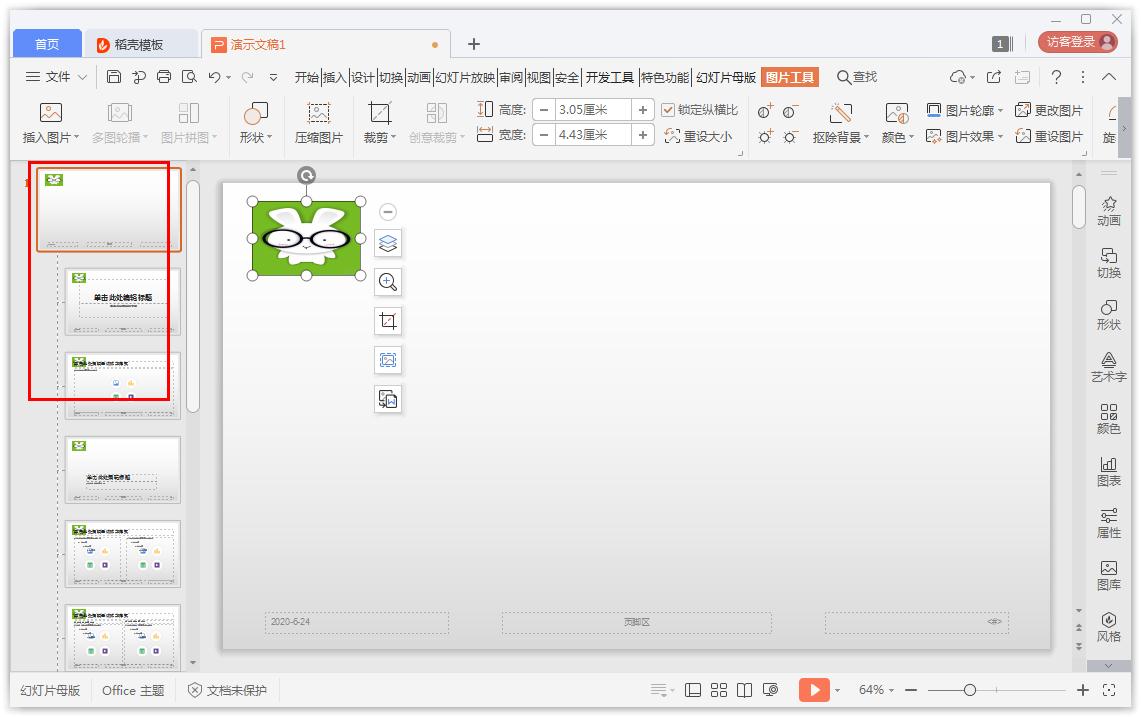The height and width of the screenshot is (717, 1141).
Task: Click the Help question mark icon
Action: tap(1056, 76)
